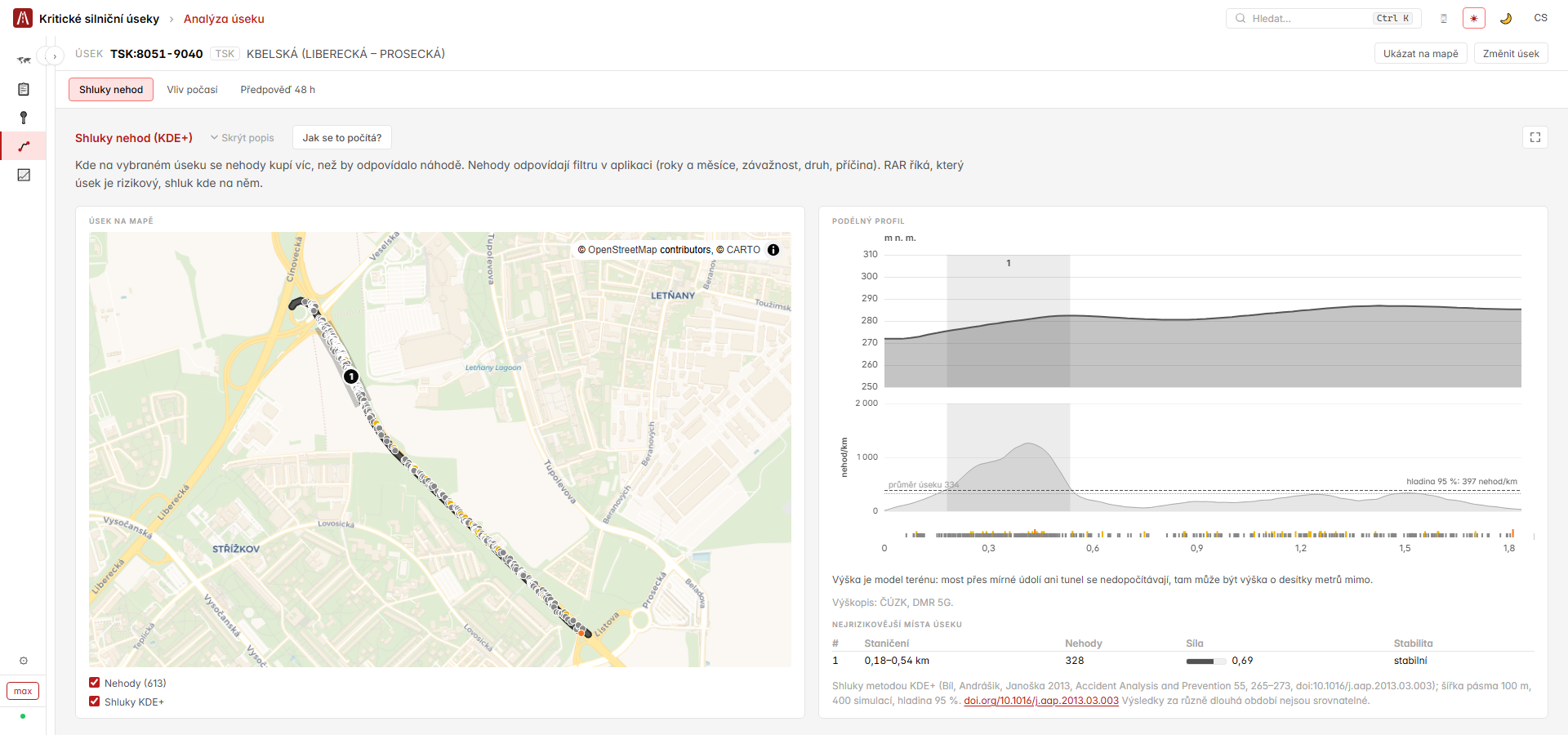The image size is (1568, 735).
Task: Click the red road app logo
Action: (23, 18)
